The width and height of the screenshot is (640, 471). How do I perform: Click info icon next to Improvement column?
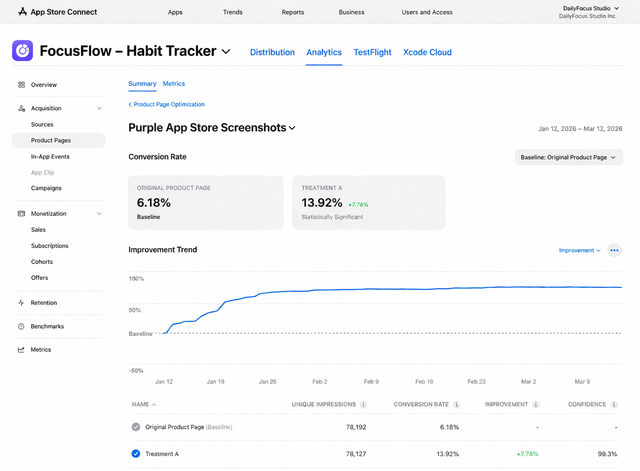click(536, 404)
